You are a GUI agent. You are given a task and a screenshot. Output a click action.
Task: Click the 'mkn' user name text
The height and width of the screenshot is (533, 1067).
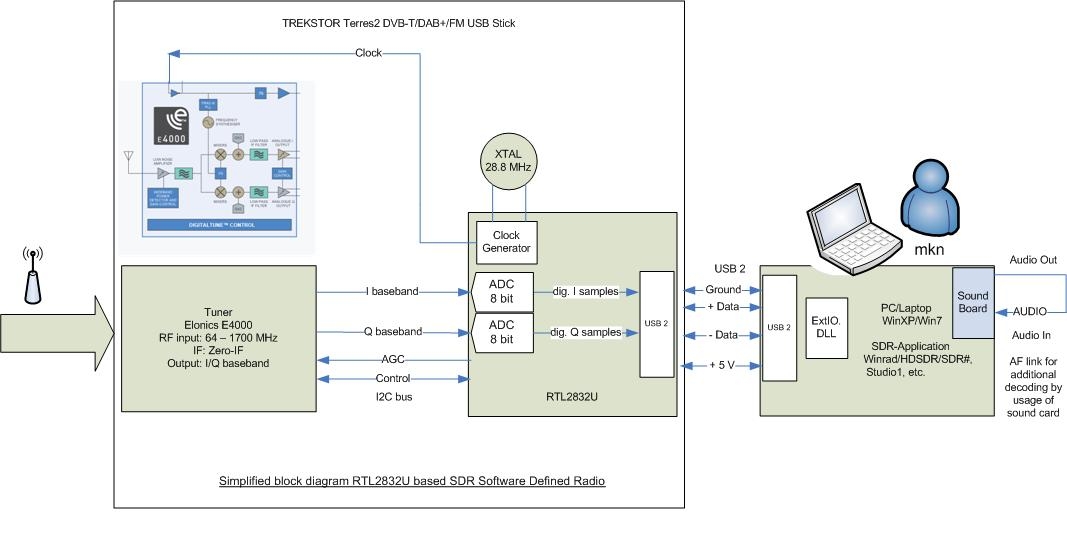tap(929, 250)
